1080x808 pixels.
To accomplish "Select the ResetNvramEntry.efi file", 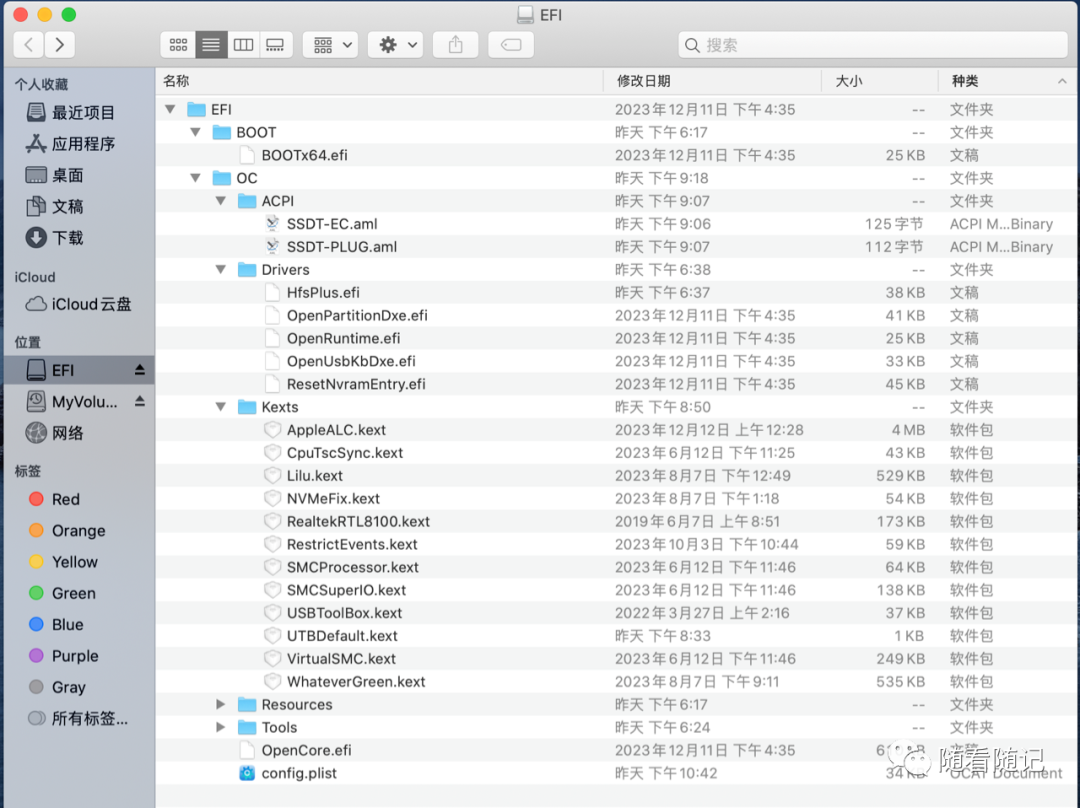I will 356,384.
